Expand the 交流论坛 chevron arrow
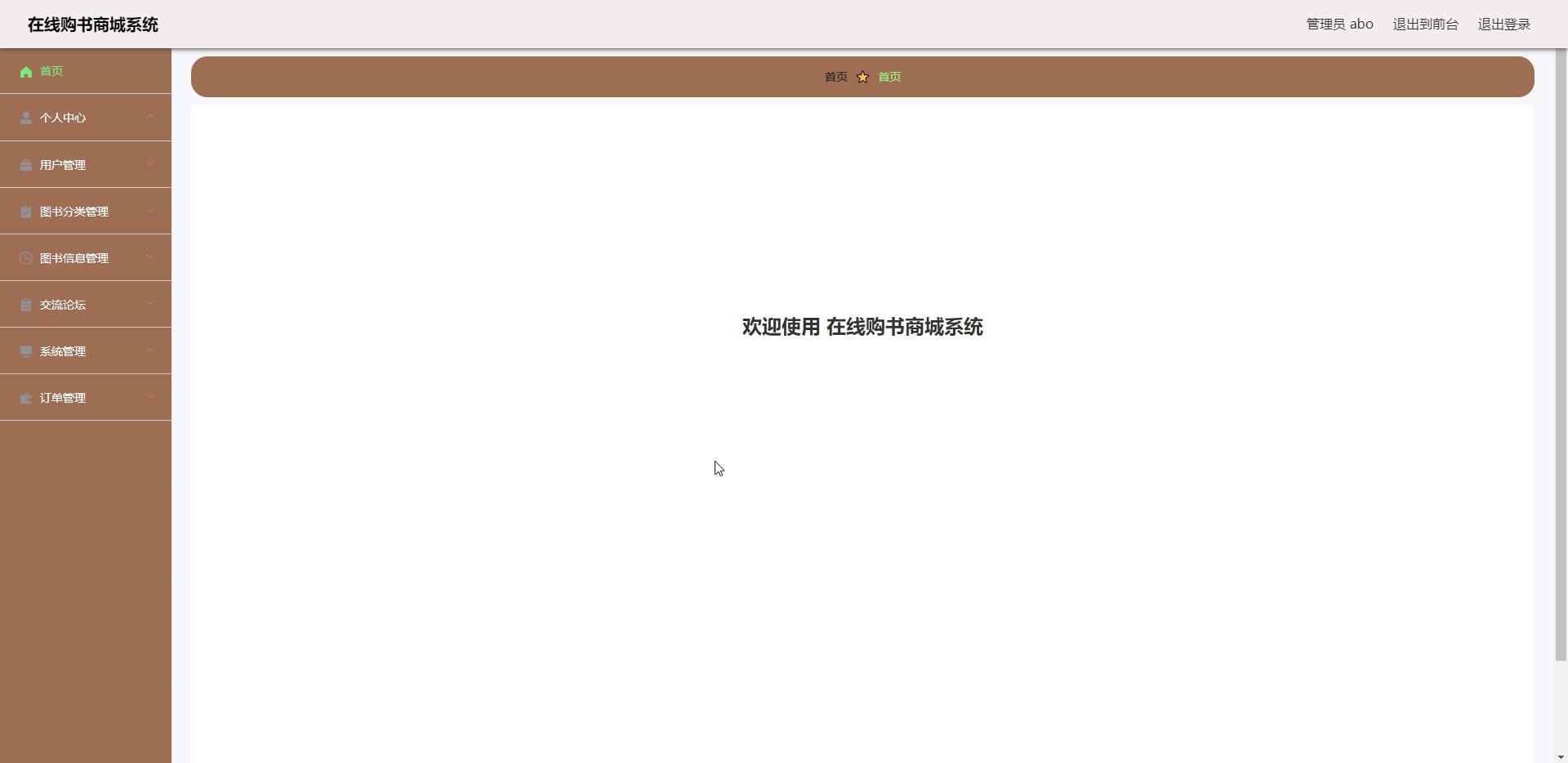 (x=150, y=303)
